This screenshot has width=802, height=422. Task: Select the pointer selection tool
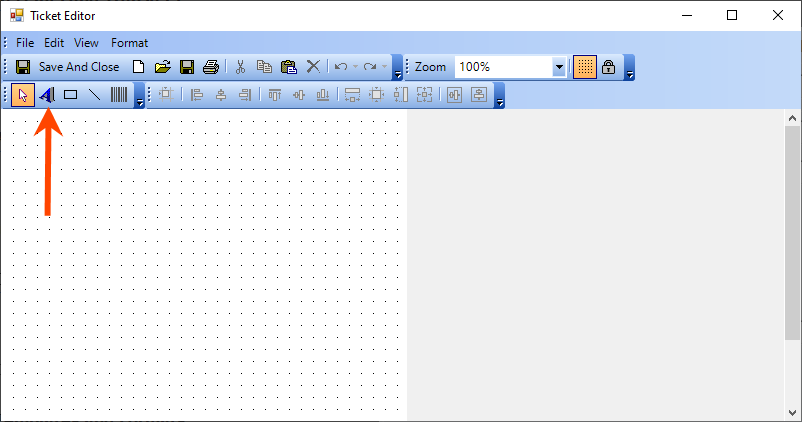click(23, 95)
